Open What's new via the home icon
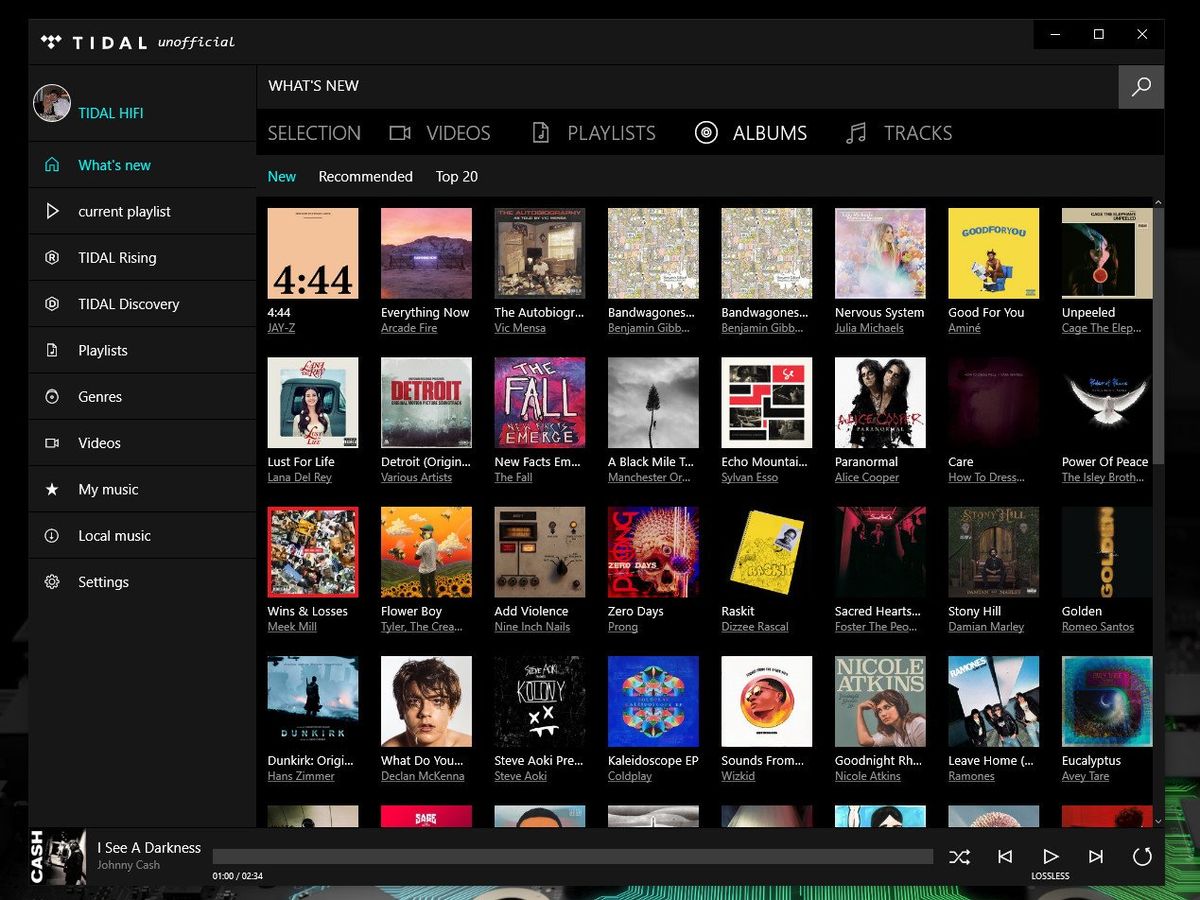The image size is (1200, 900). point(52,164)
